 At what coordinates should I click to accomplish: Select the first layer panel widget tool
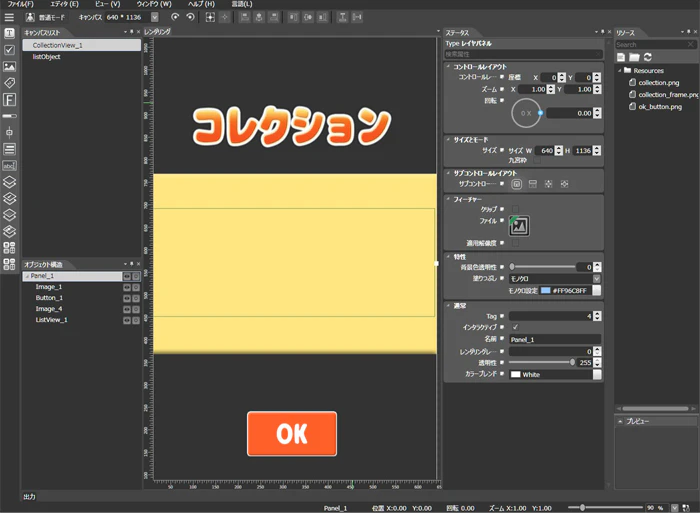pyautogui.click(x=9, y=182)
